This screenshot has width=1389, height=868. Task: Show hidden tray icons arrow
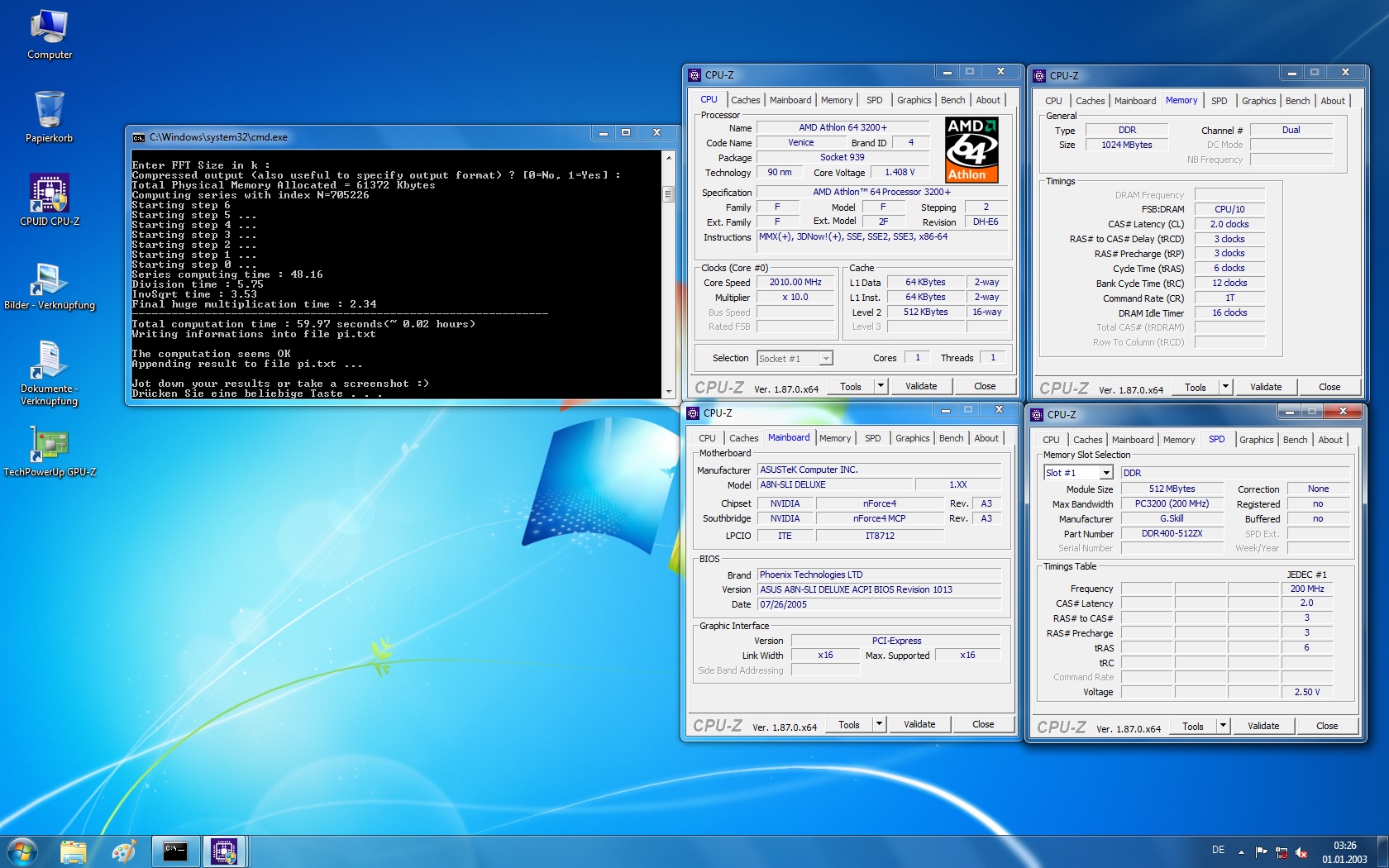1241,851
